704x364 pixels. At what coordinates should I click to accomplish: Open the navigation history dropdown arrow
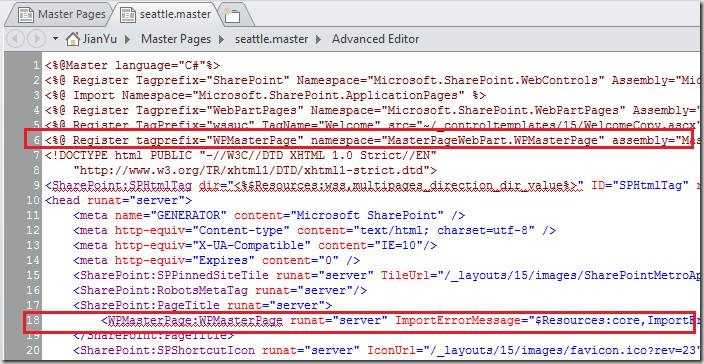click(x=55, y=39)
